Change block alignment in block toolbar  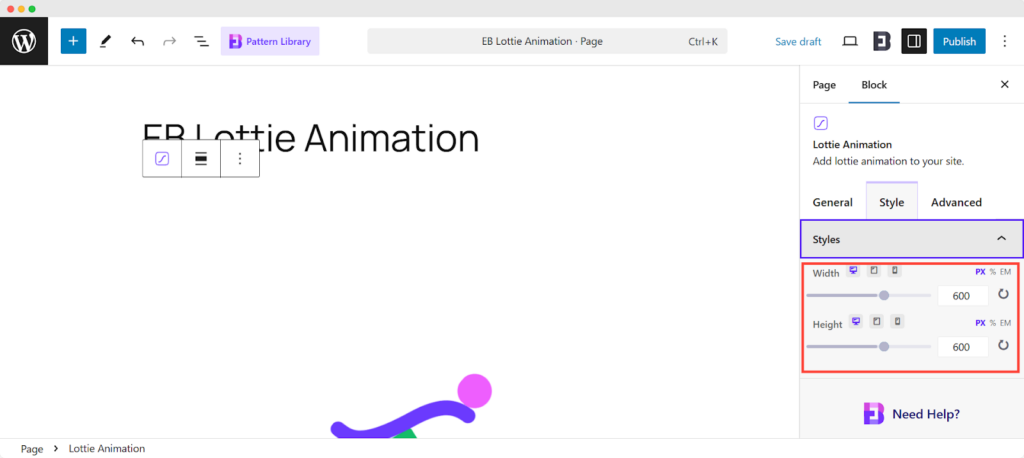tap(201, 158)
